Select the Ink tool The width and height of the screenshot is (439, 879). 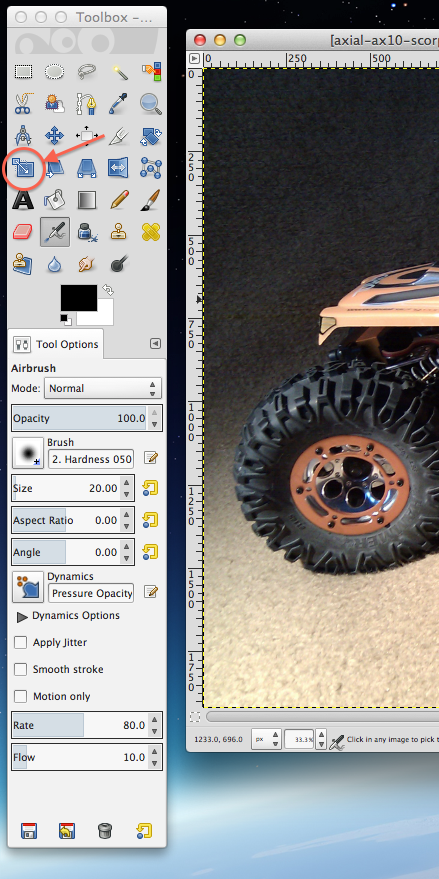[86, 232]
